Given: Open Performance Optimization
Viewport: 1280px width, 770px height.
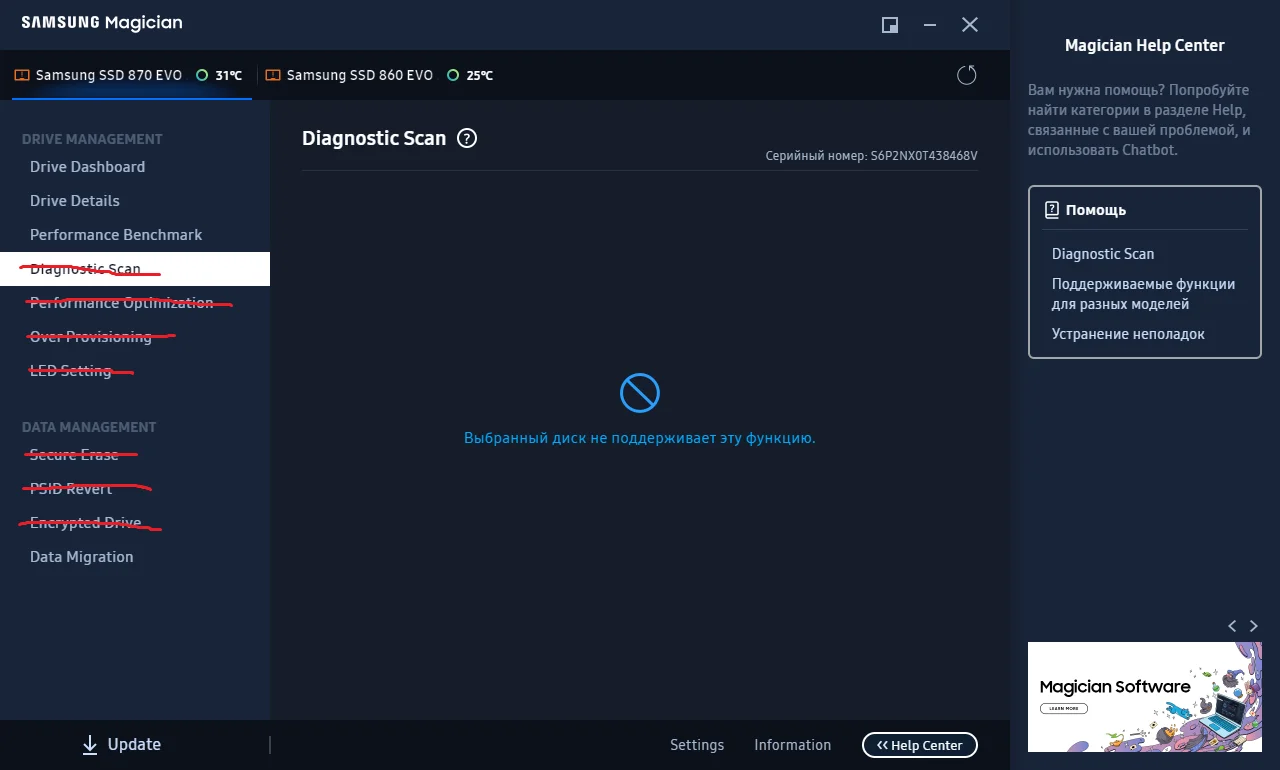Looking at the screenshot, I should tap(122, 303).
